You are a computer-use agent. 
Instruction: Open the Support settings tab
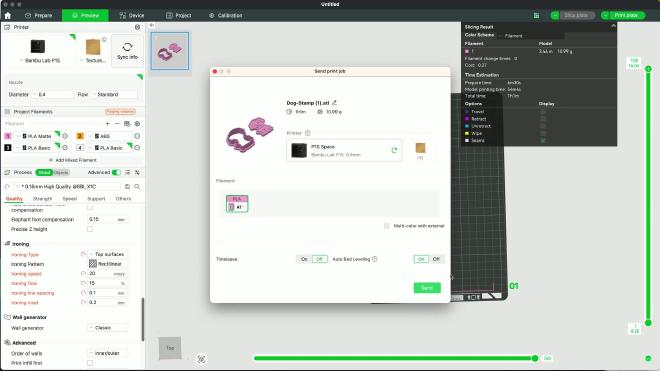tap(96, 199)
